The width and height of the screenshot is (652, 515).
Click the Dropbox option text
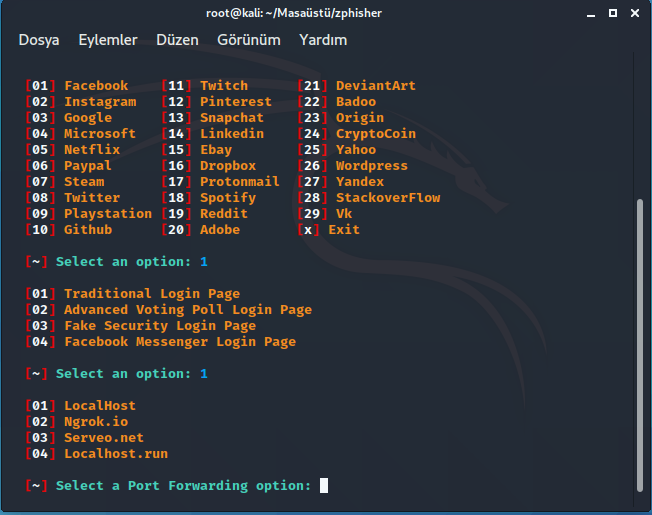[228, 166]
